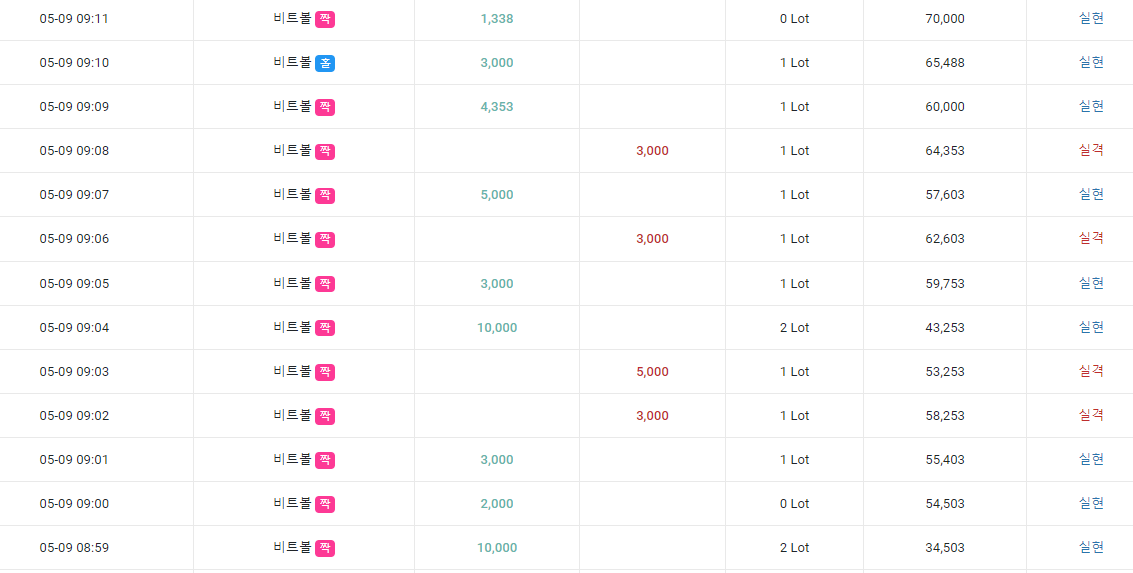This screenshot has width=1133, height=573.
Task: Click the pink 짝 badge in 09:08 row
Action: point(325,151)
